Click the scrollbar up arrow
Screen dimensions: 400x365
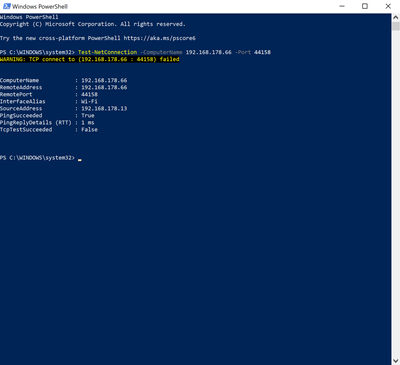(x=396, y=17)
